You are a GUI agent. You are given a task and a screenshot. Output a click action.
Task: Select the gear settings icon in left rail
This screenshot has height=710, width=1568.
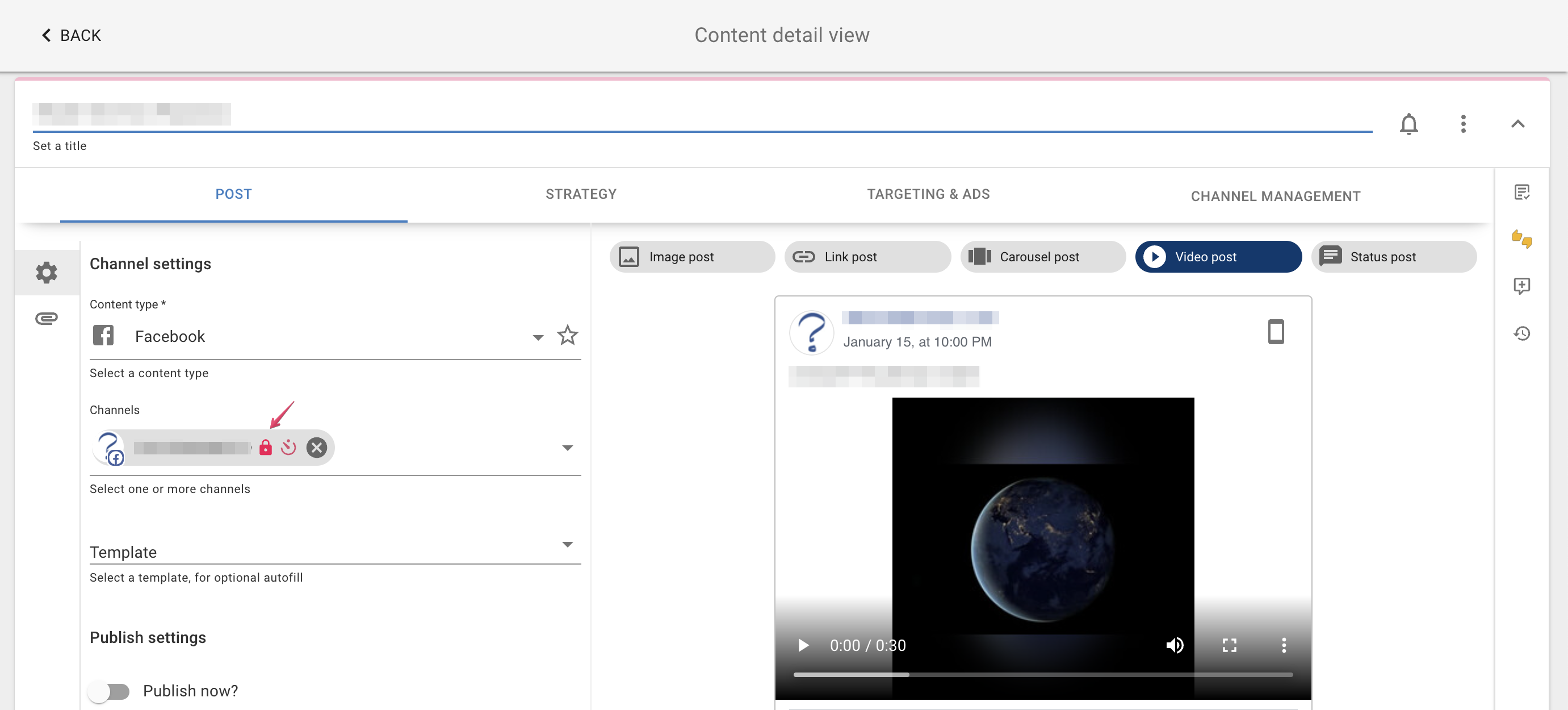tap(46, 272)
